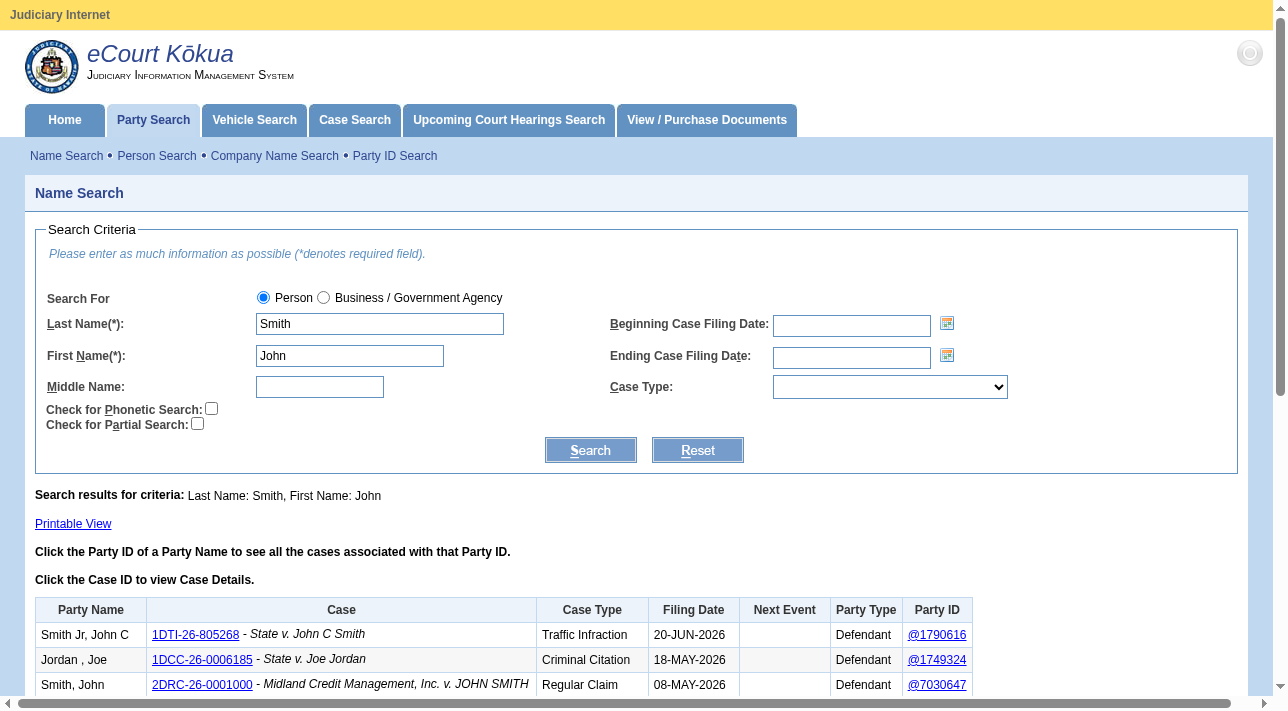Click the 'Judiciary Internet' header text

60,15
